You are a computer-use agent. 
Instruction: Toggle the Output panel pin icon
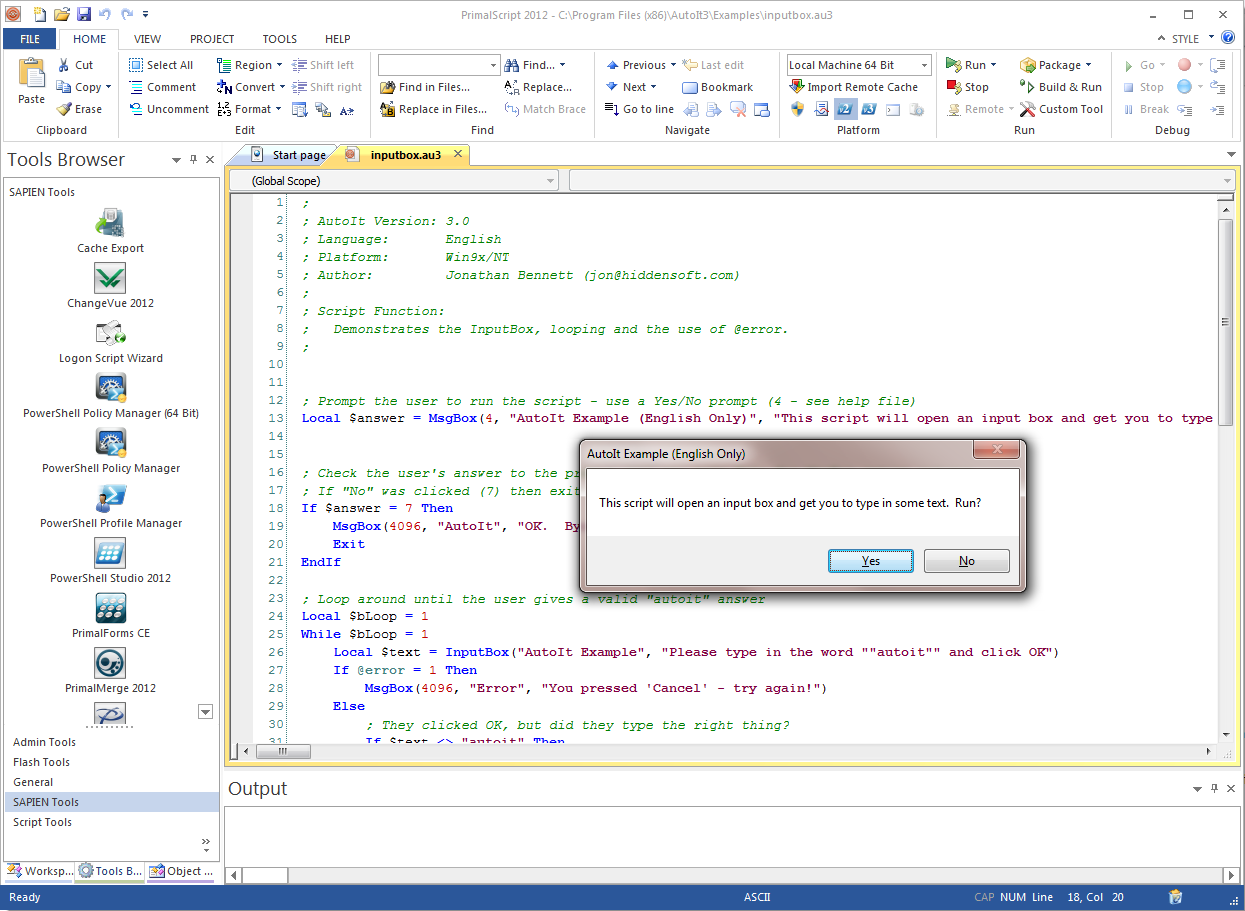pyautogui.click(x=1214, y=789)
